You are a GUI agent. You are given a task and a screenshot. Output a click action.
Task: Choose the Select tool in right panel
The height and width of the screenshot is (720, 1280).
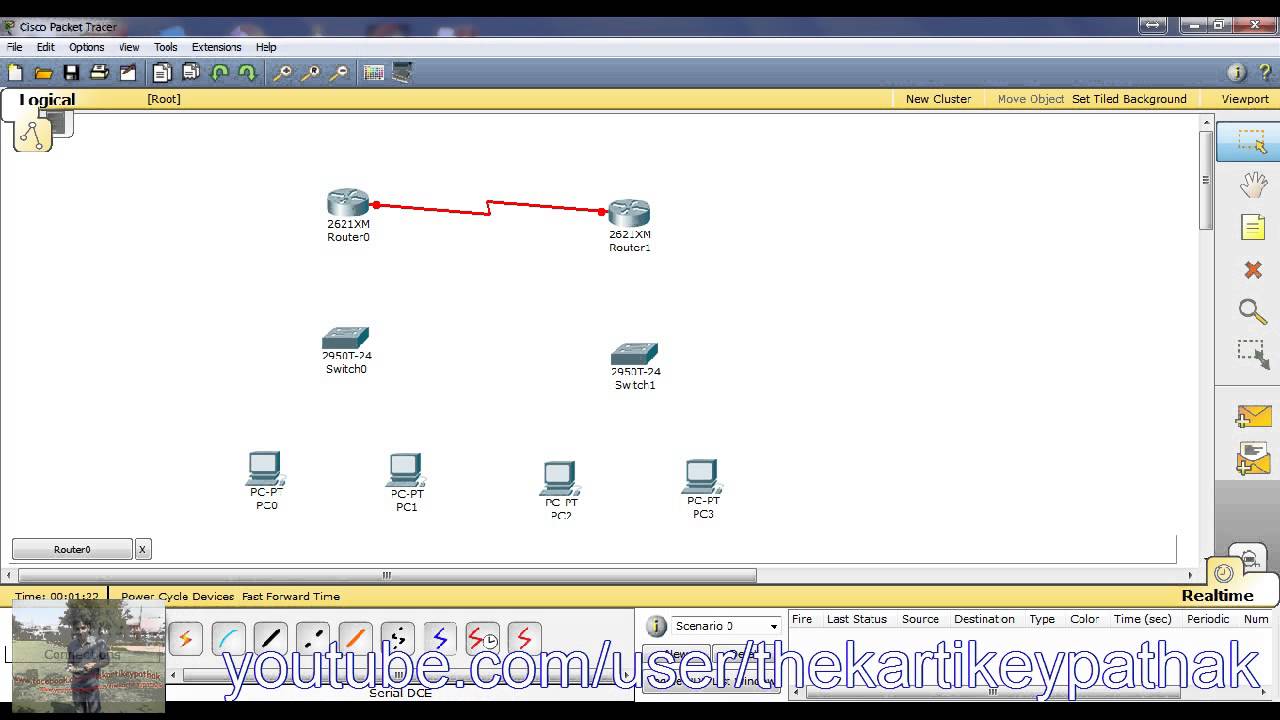pyautogui.click(x=1251, y=142)
